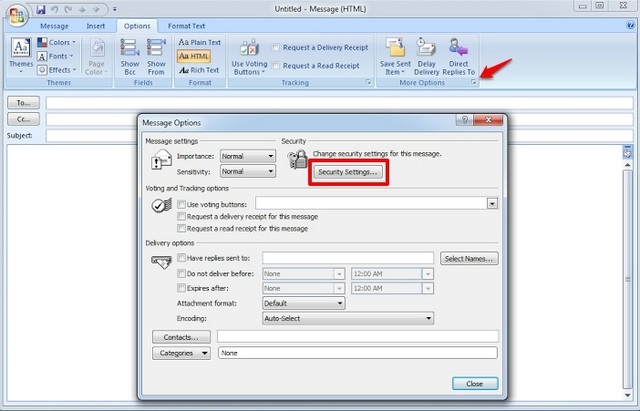Viewport: 640px width, 411px height.
Task: Tick the Have replies sent to checkbox
Action: (181, 258)
